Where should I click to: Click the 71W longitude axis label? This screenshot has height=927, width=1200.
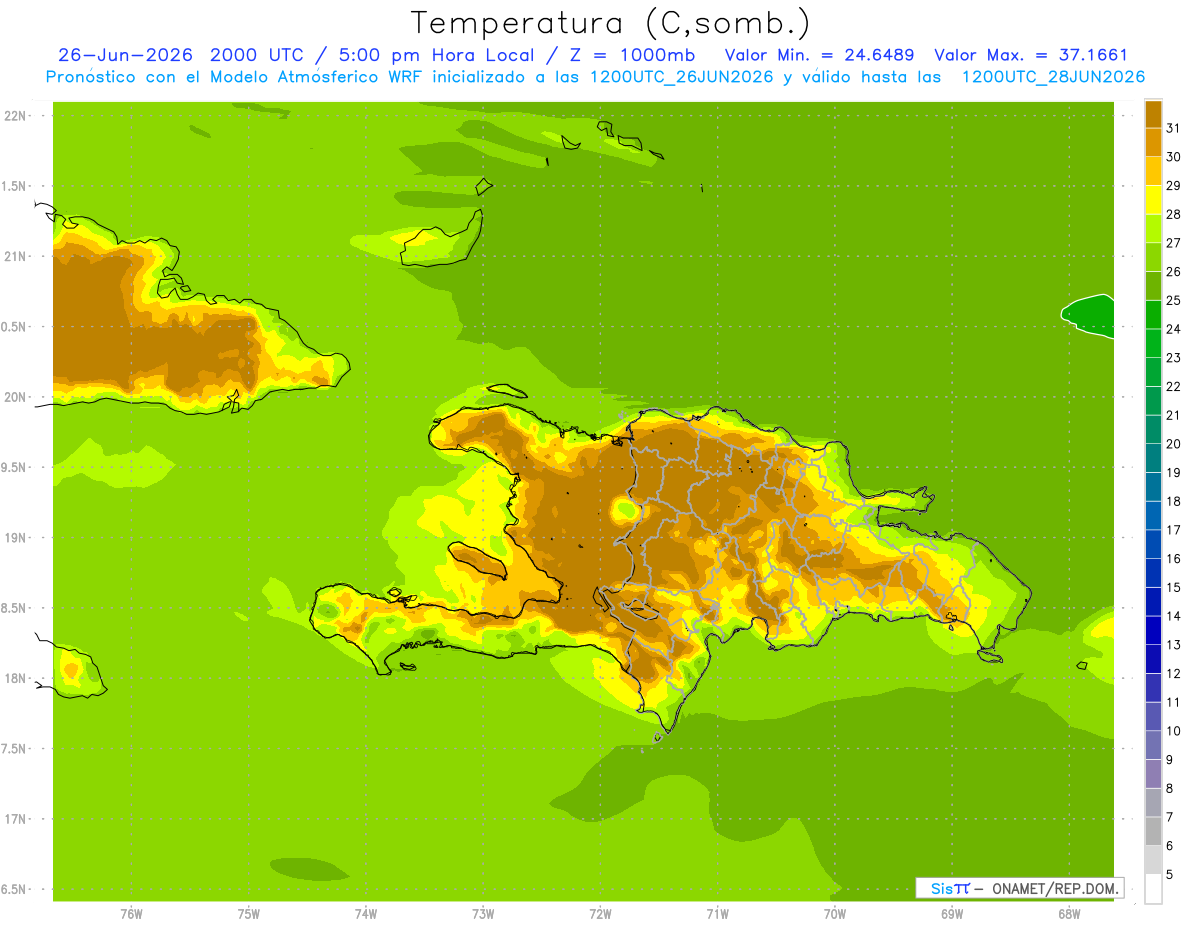[x=717, y=914]
